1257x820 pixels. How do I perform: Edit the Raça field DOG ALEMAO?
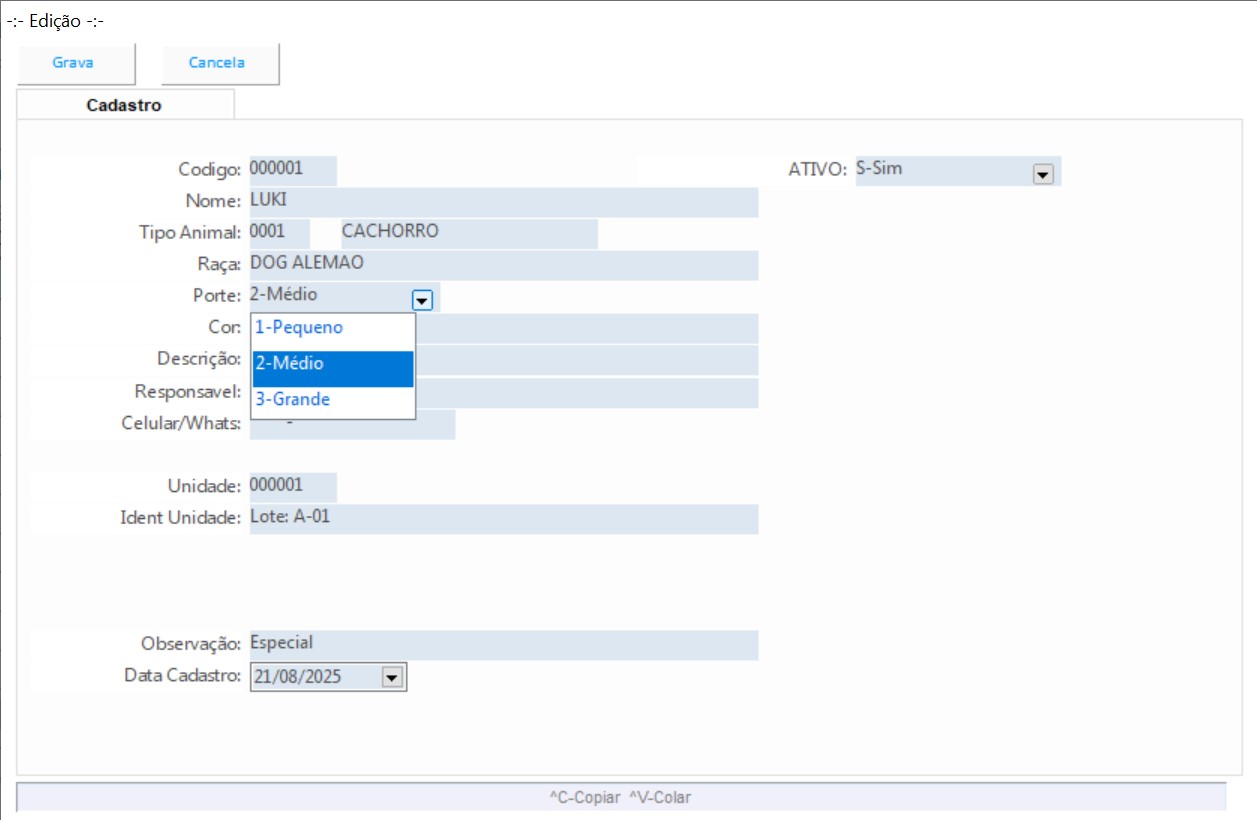point(503,265)
